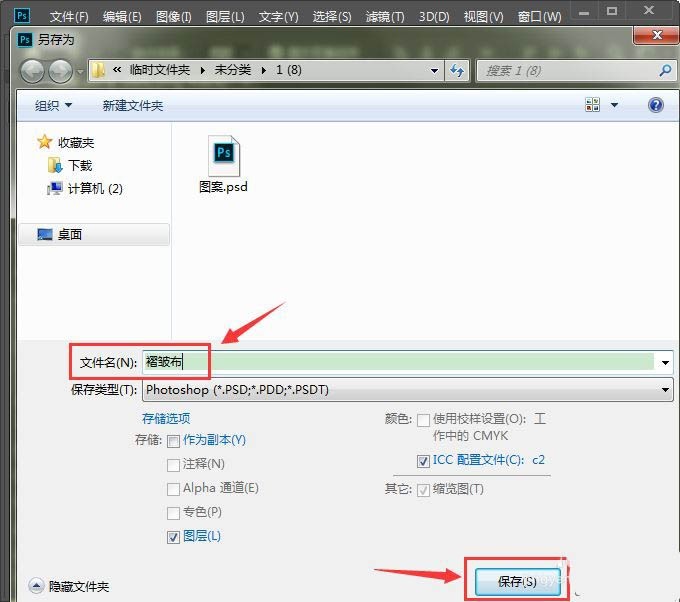
Task: Toggle the 作为副本 checkbox
Action: tap(173, 442)
